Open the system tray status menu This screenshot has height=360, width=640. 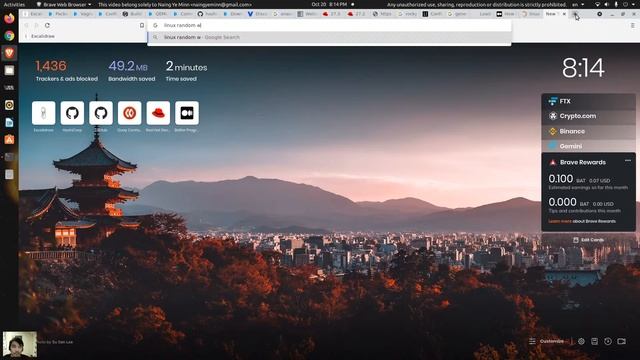tap(616, 4)
